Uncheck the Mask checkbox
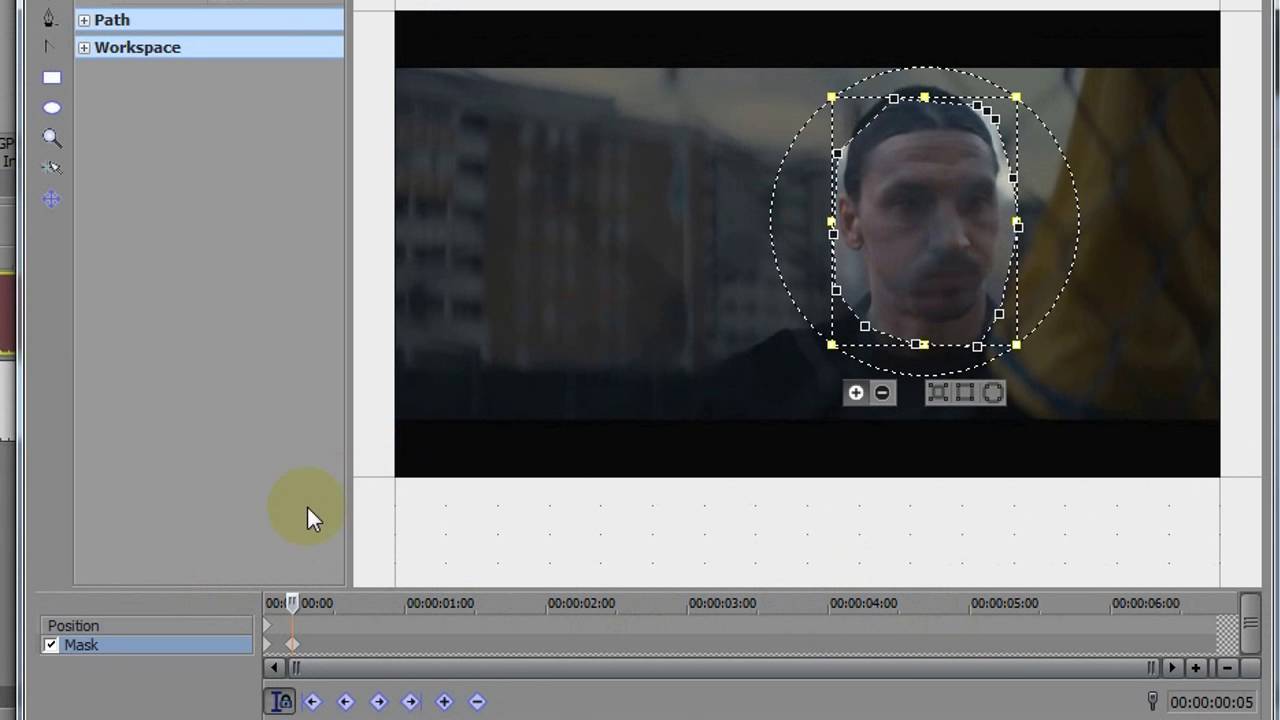Screen dimensions: 1280x720 pos(51,645)
